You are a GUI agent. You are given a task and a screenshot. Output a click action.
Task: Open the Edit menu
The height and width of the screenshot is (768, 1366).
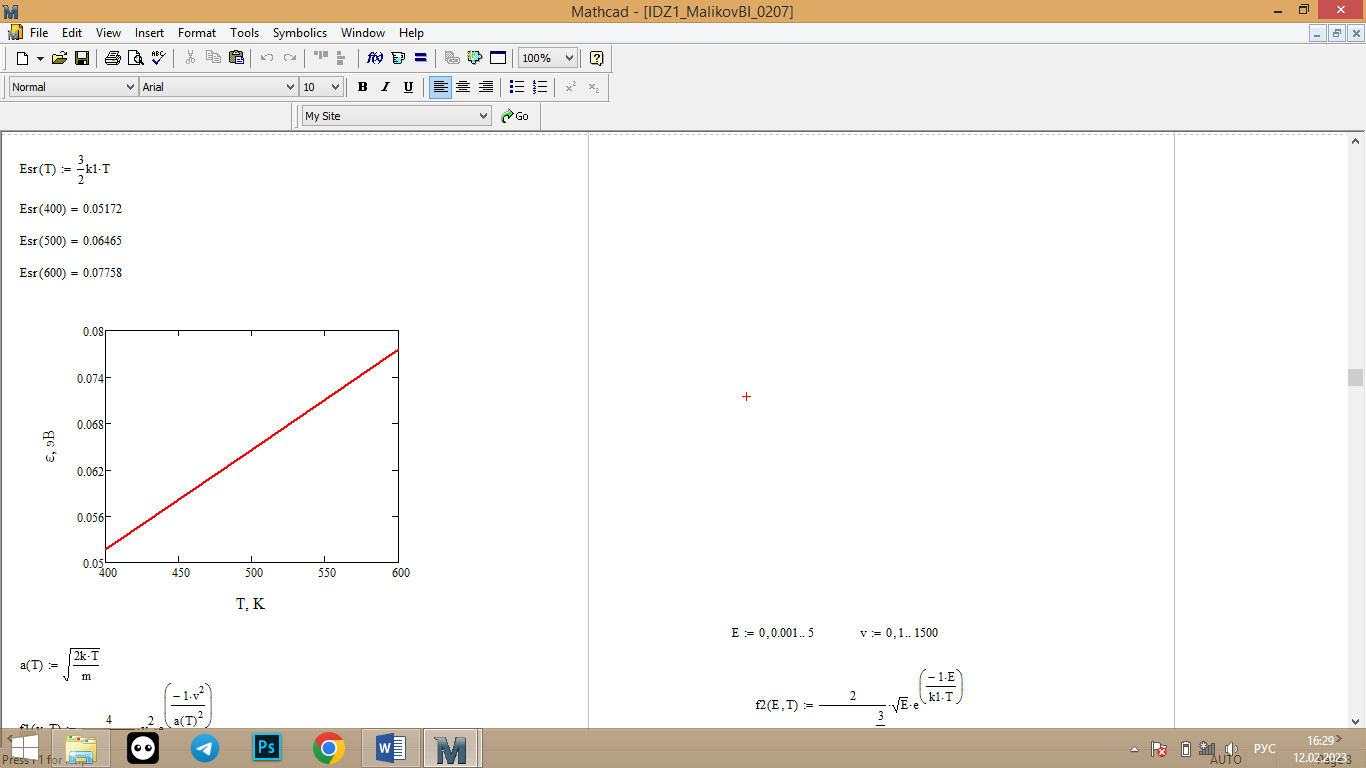(72, 33)
